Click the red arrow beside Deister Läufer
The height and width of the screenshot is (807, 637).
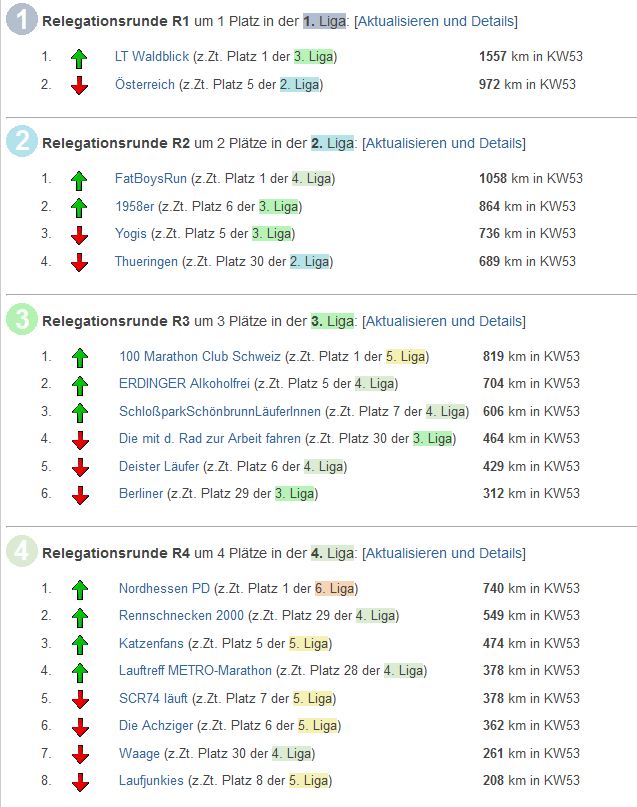point(80,468)
